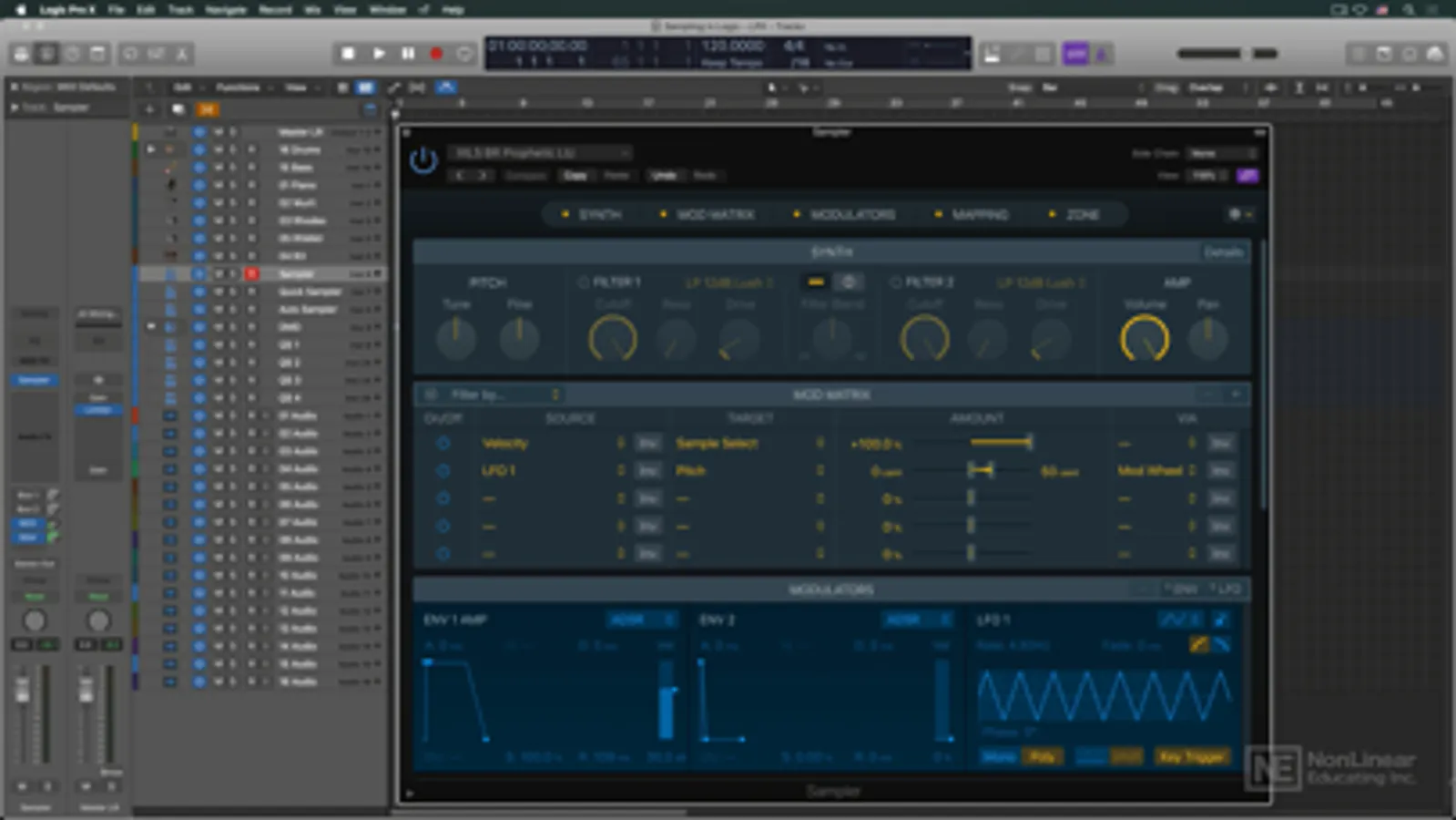Click the Amp Volume knob
Image resolution: width=1456 pixels, height=820 pixels.
click(x=1144, y=339)
